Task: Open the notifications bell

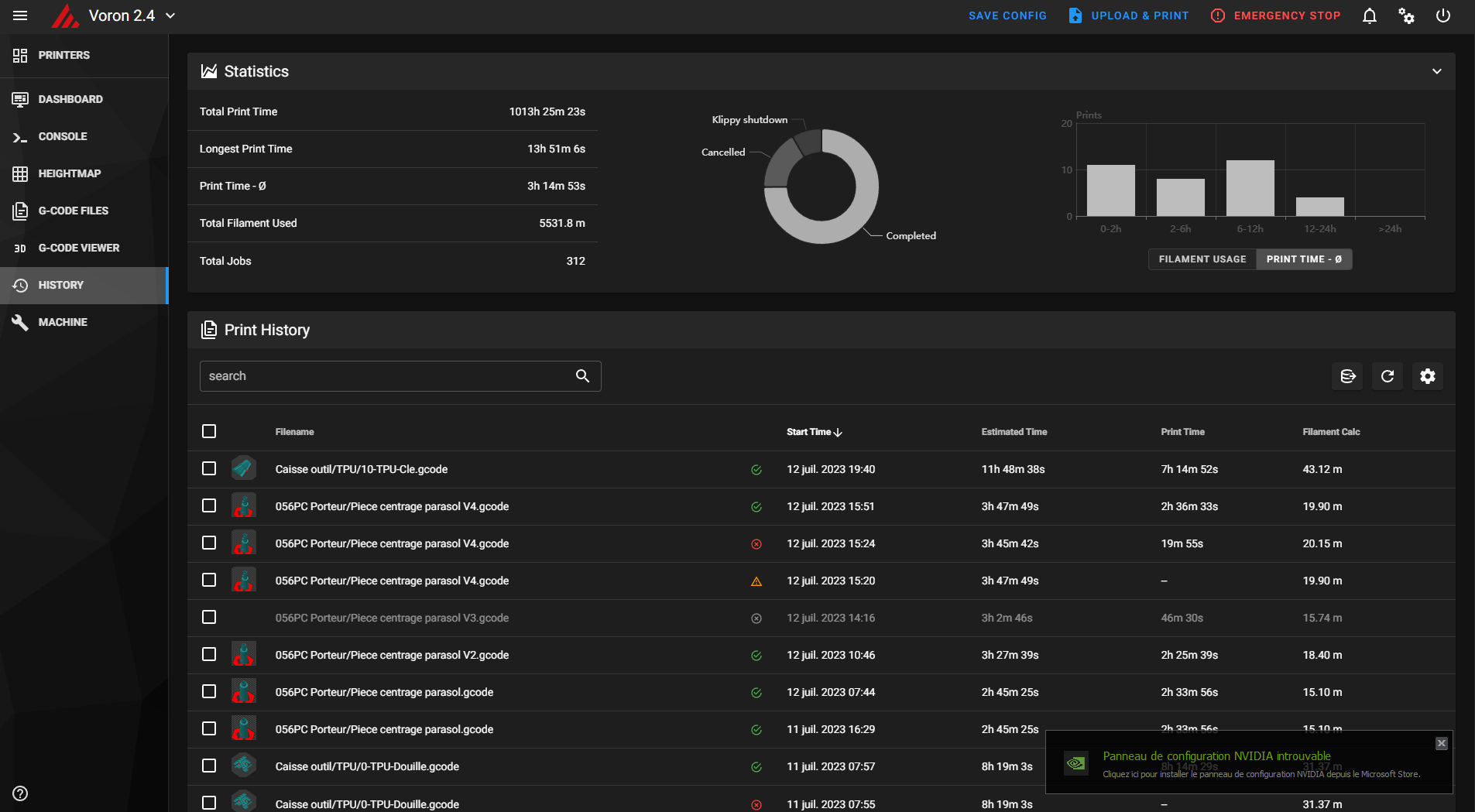Action: tap(1370, 15)
